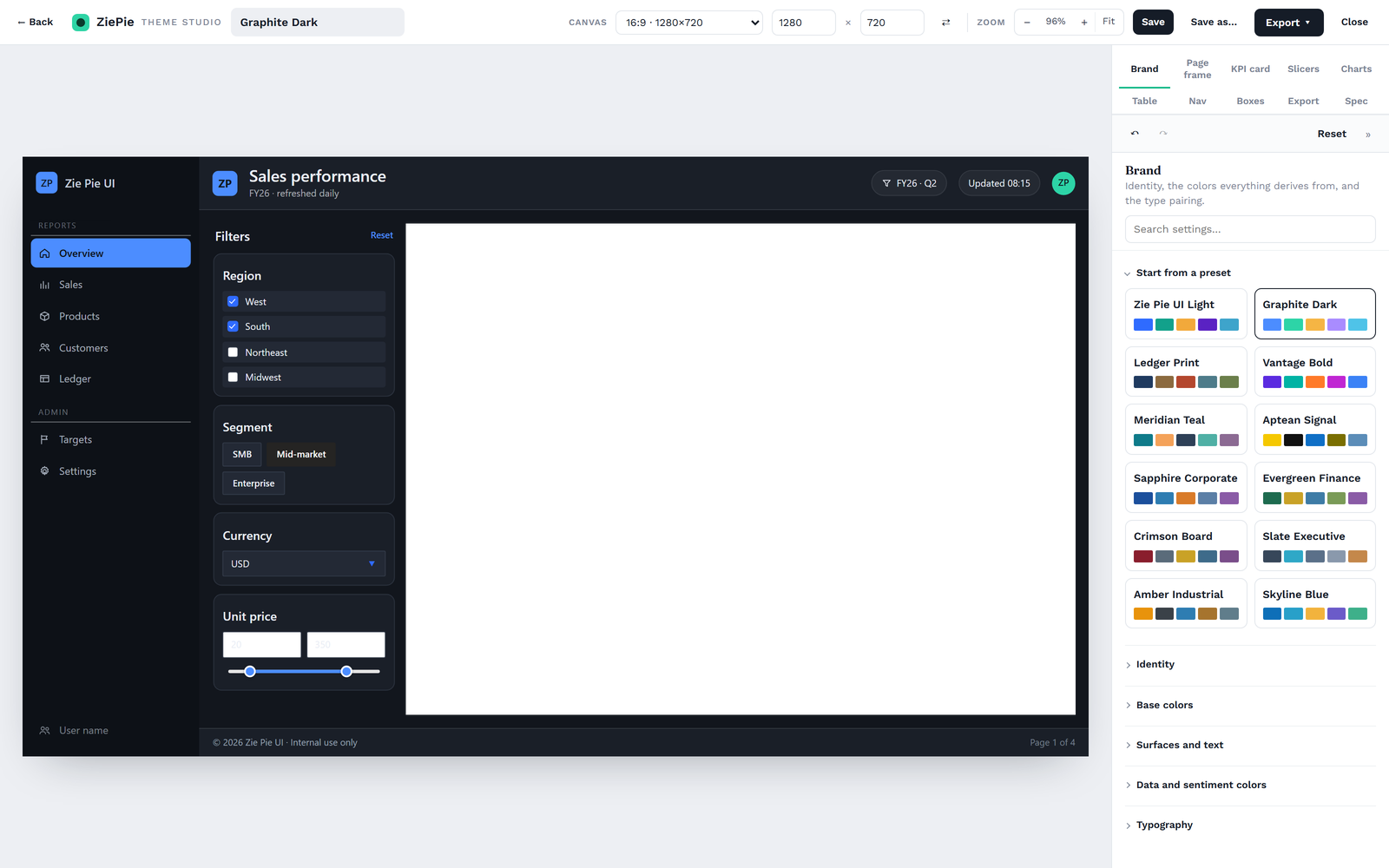Check the Midwest region checkbox
The image size is (1389, 868).
click(233, 377)
